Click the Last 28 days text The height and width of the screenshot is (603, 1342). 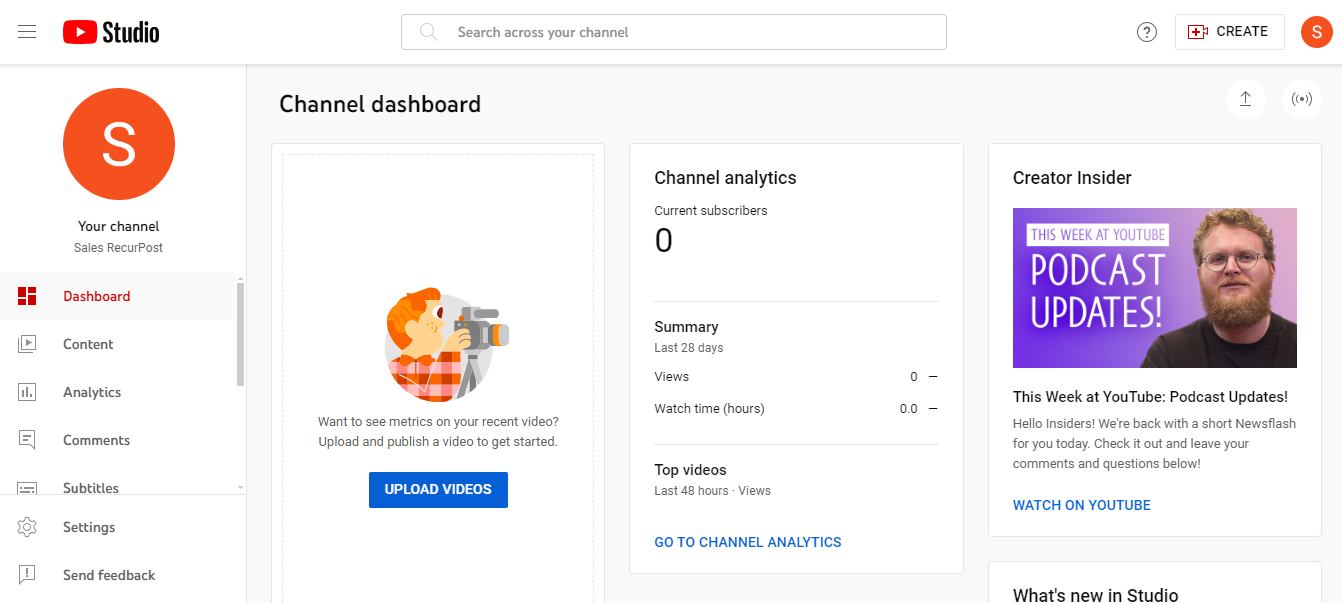click(689, 348)
